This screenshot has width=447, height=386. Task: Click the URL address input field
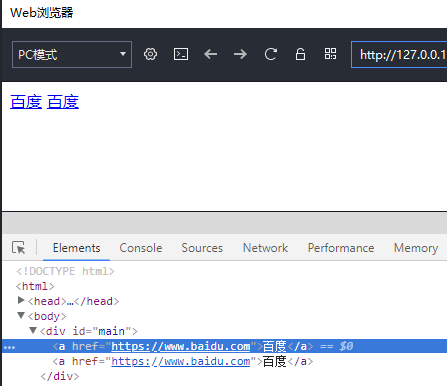[399, 54]
